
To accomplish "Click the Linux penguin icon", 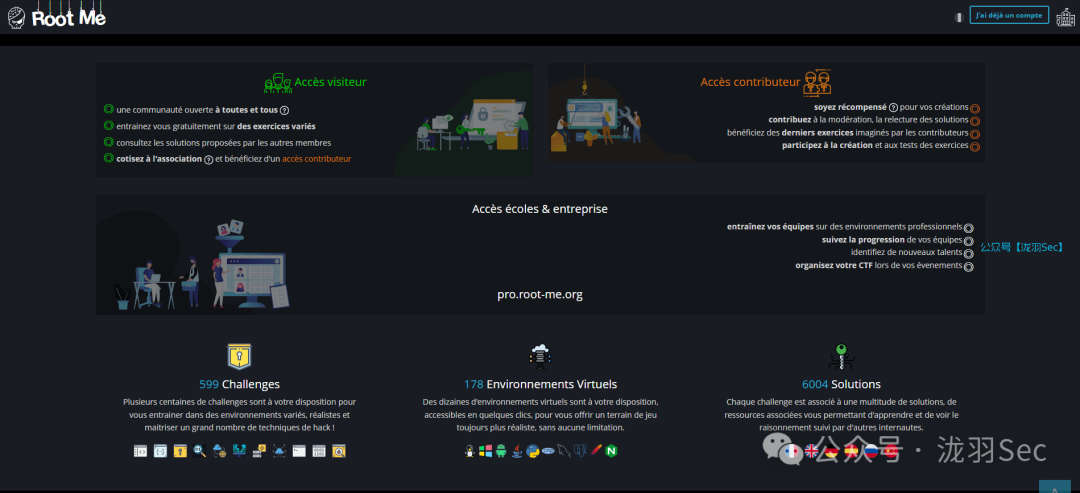I will pos(470,451).
